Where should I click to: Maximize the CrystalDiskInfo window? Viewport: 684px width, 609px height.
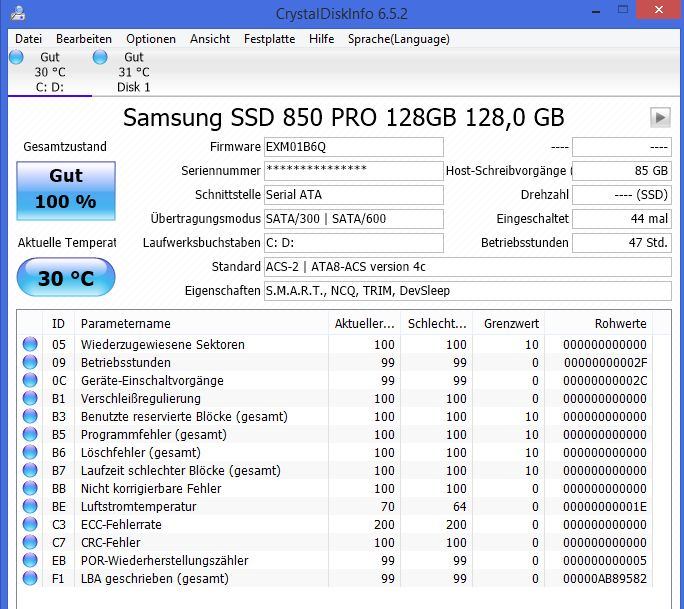623,10
